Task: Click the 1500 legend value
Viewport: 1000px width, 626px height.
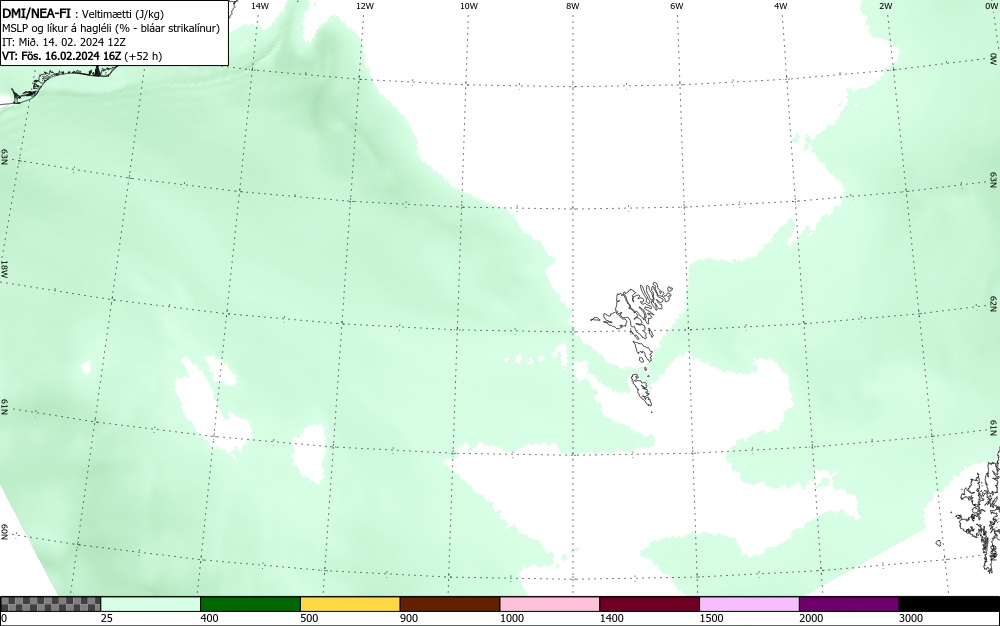Action: tap(711, 618)
